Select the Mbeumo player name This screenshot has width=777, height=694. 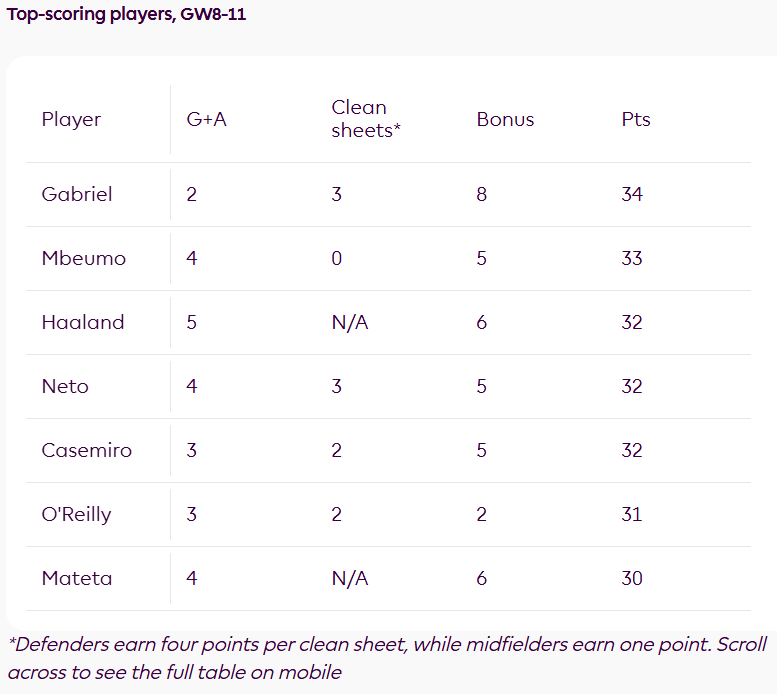[84, 258]
